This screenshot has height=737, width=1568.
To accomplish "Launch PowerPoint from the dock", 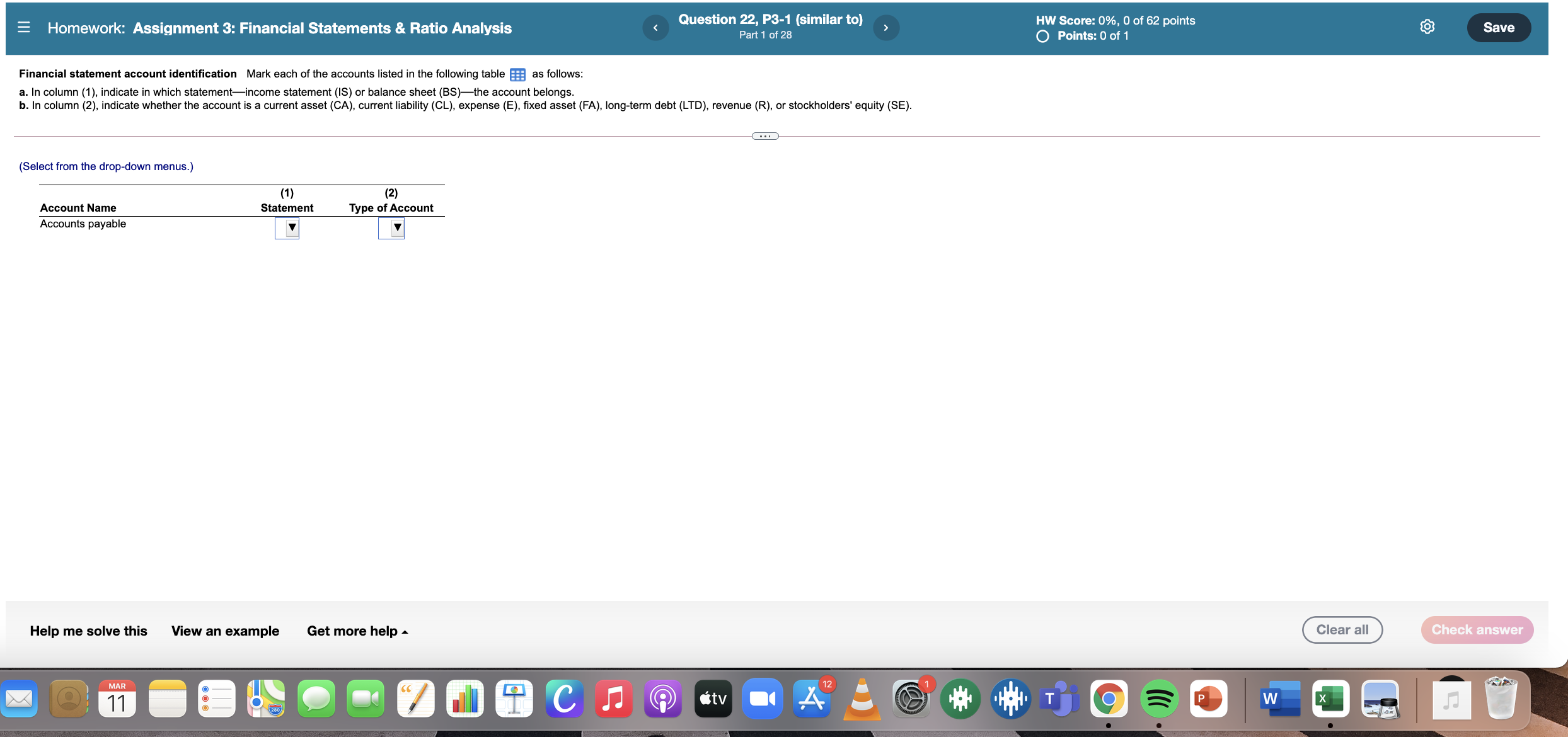I will 1208,699.
